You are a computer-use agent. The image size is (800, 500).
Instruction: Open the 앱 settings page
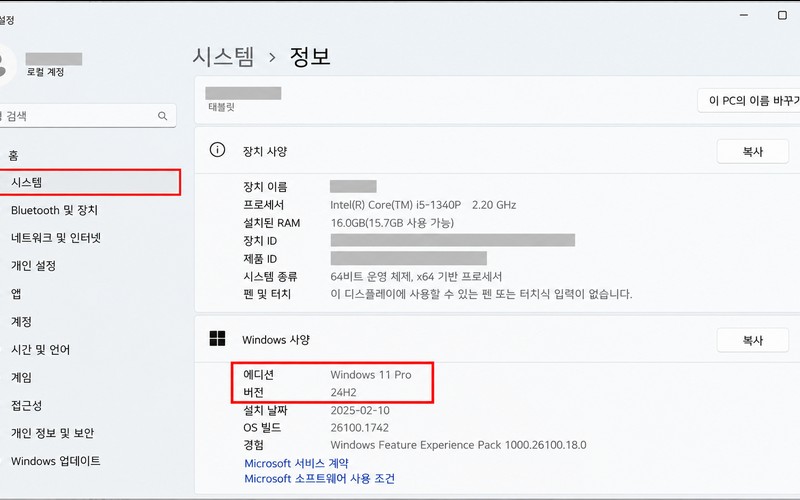click(16, 293)
